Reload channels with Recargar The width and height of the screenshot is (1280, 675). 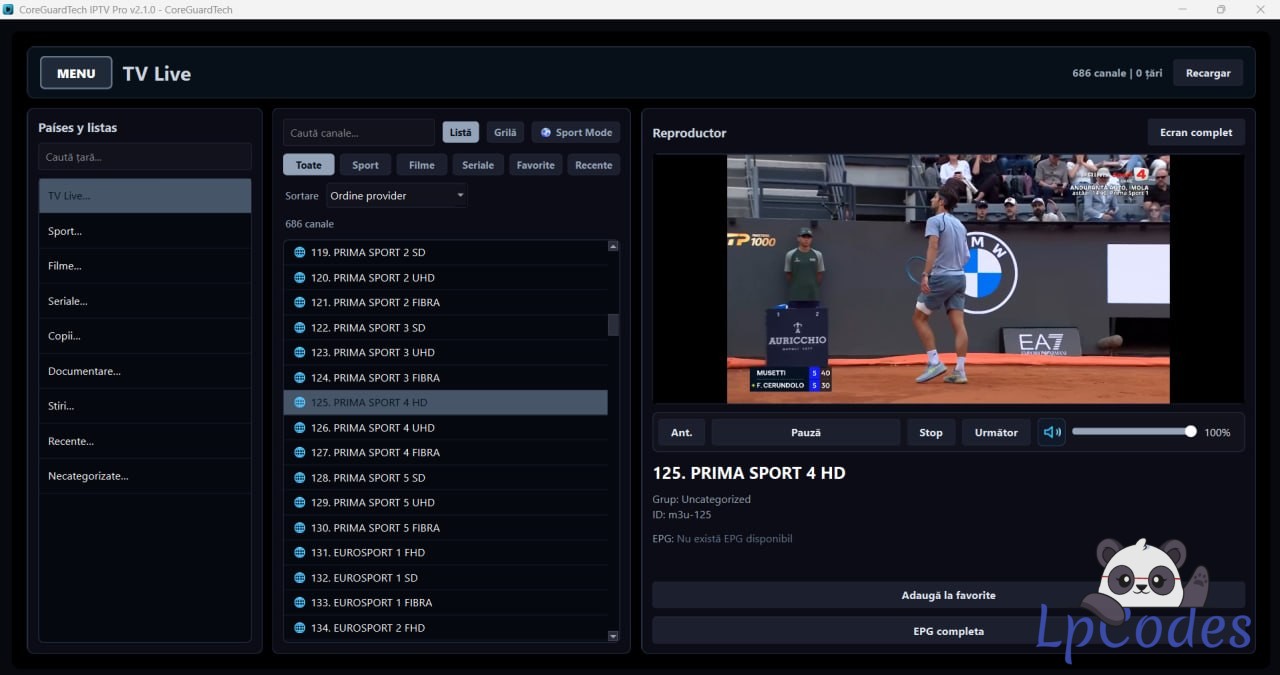(x=1208, y=73)
